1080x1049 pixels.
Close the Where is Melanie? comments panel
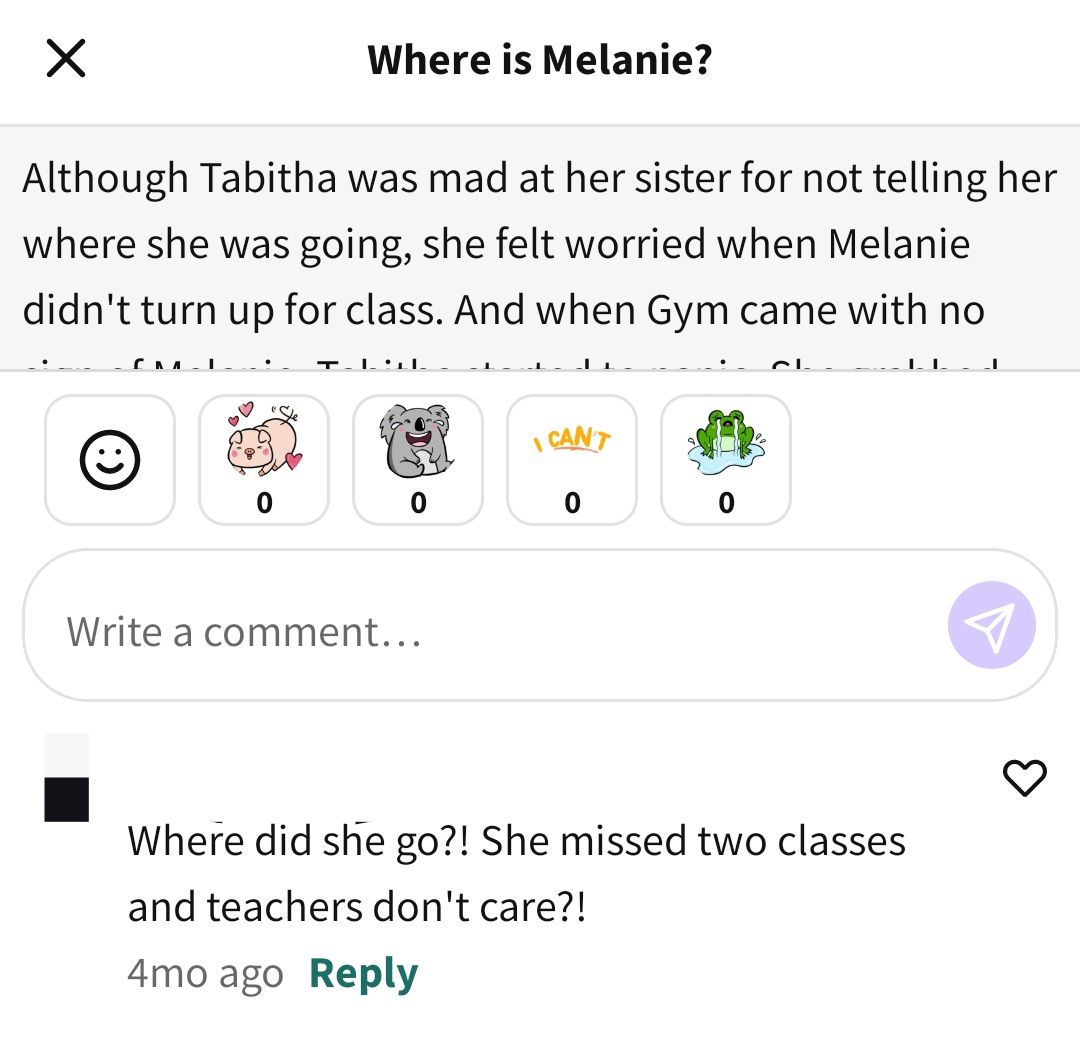click(66, 59)
